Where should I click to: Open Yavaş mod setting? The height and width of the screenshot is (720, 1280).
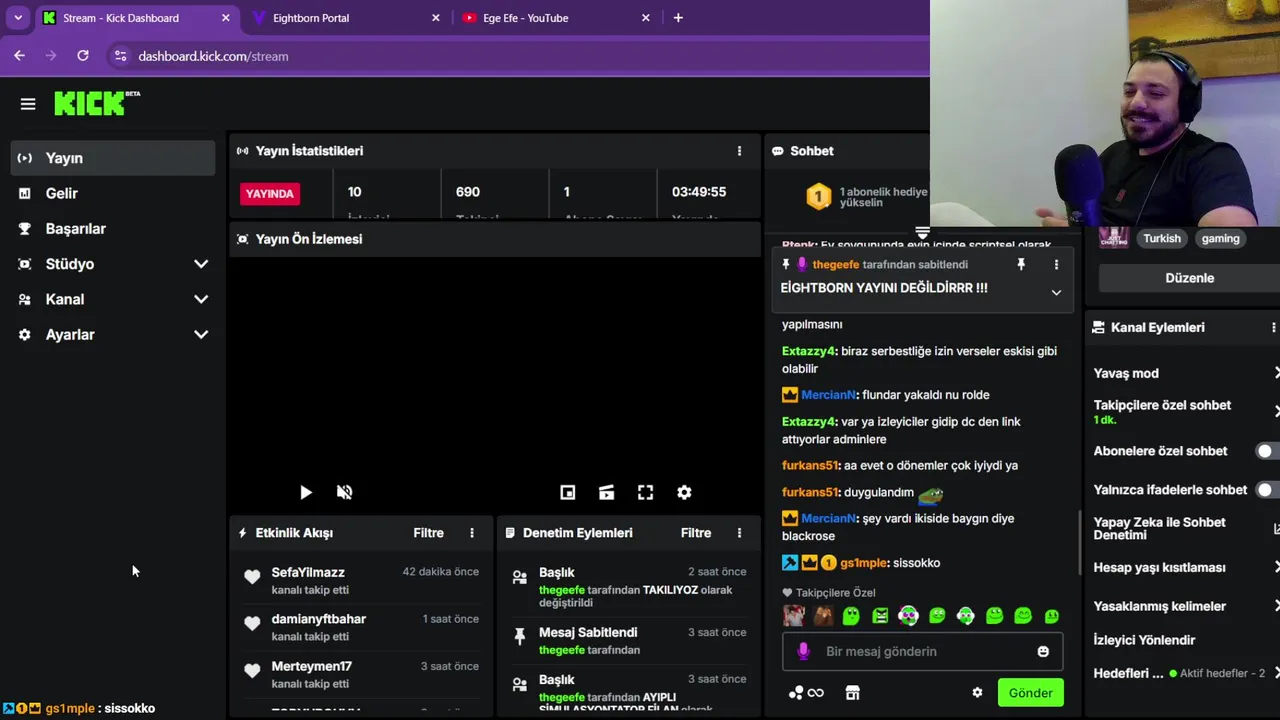point(1186,373)
